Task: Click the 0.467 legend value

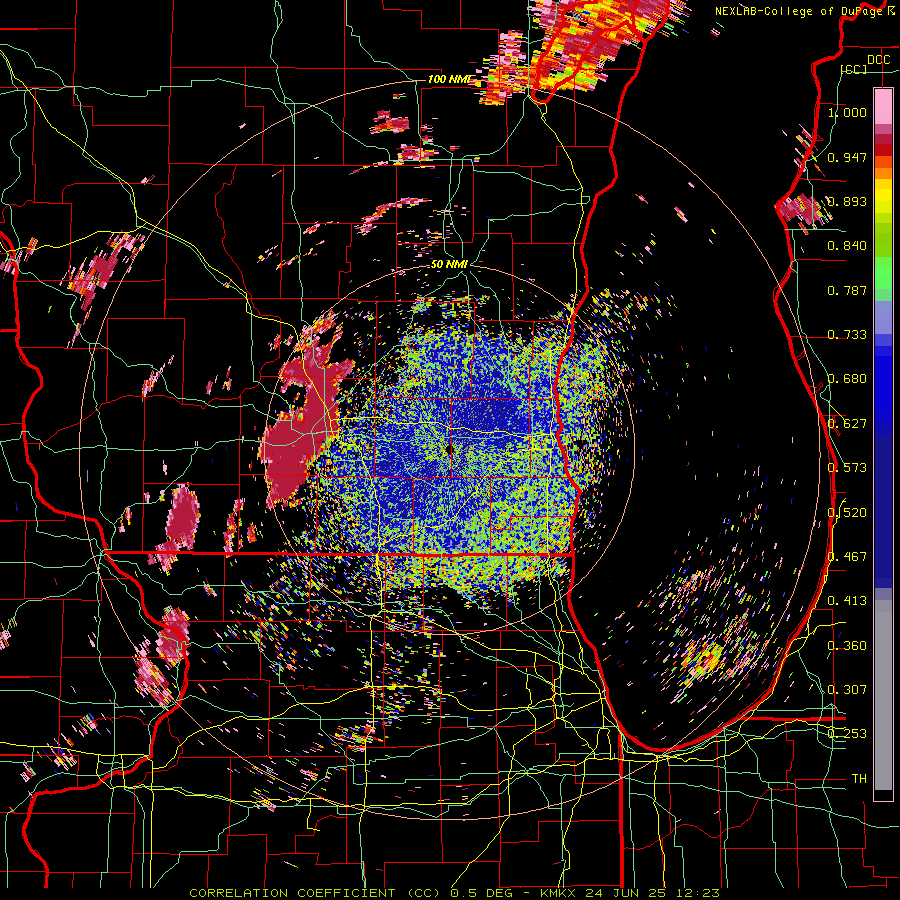Action: point(847,556)
